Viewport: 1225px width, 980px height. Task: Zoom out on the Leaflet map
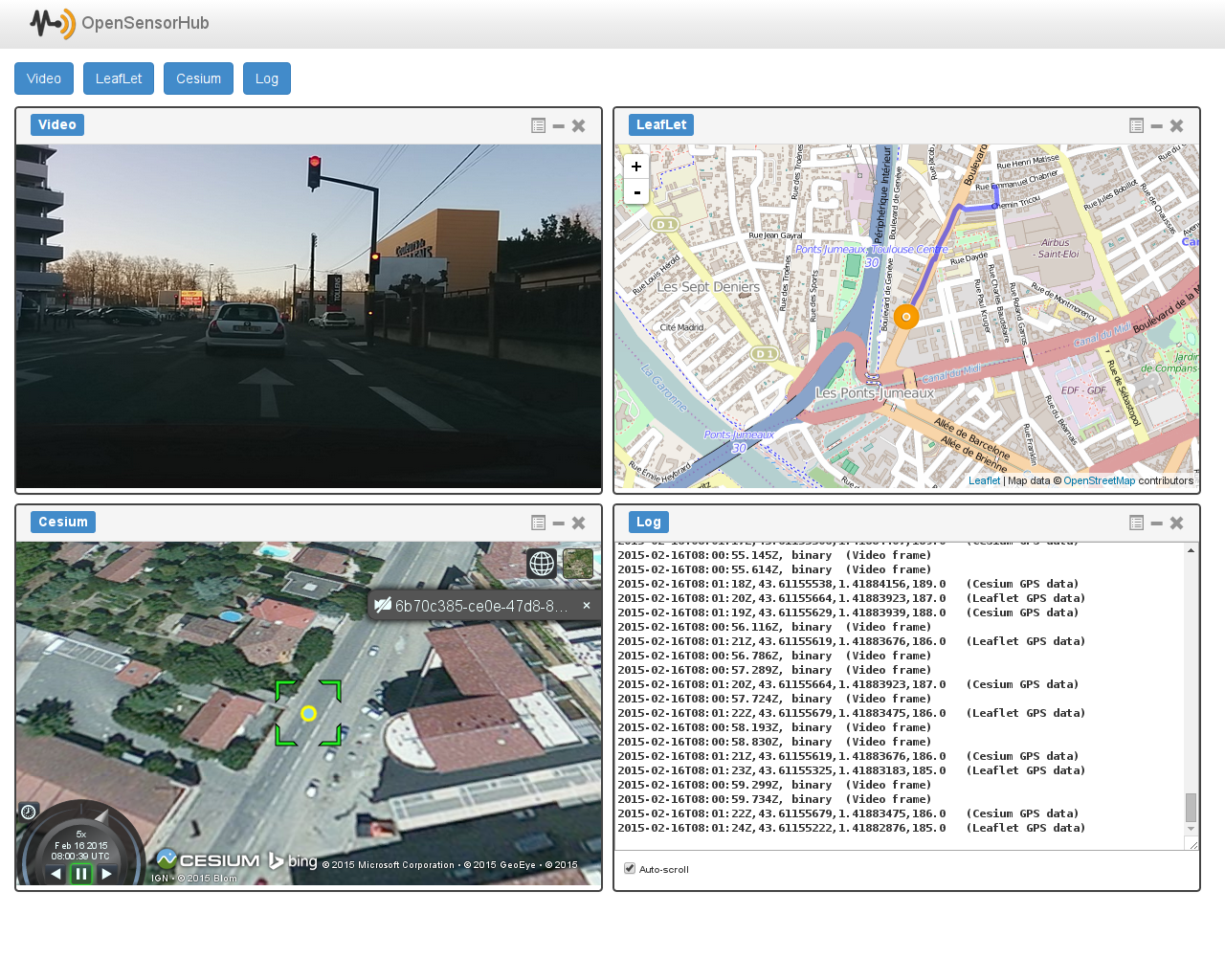click(636, 191)
